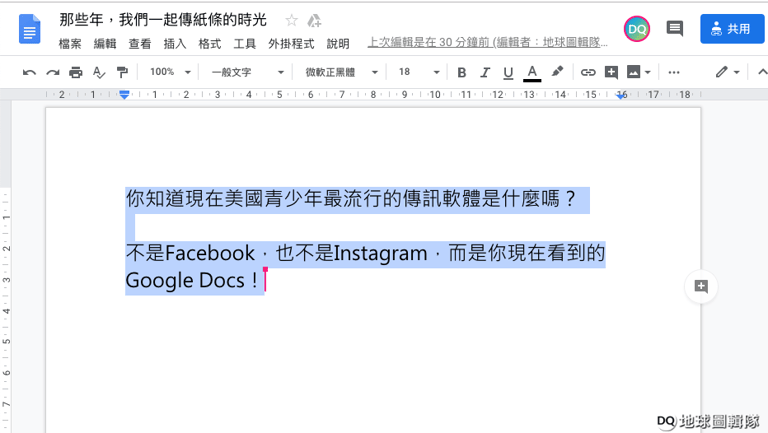The height and width of the screenshot is (433, 768).
Task: Open the 一般文字 paragraph style dropdown
Action: [x=247, y=72]
